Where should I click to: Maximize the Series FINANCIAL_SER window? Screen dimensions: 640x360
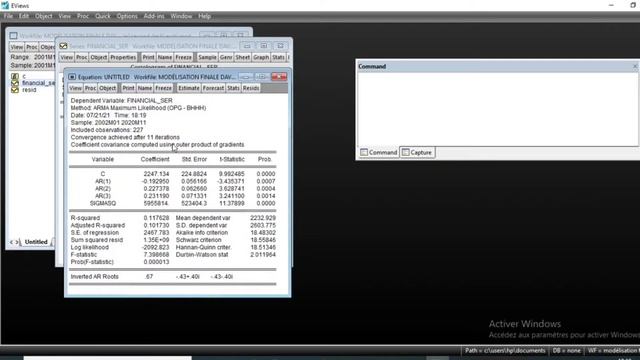tap(264, 46)
